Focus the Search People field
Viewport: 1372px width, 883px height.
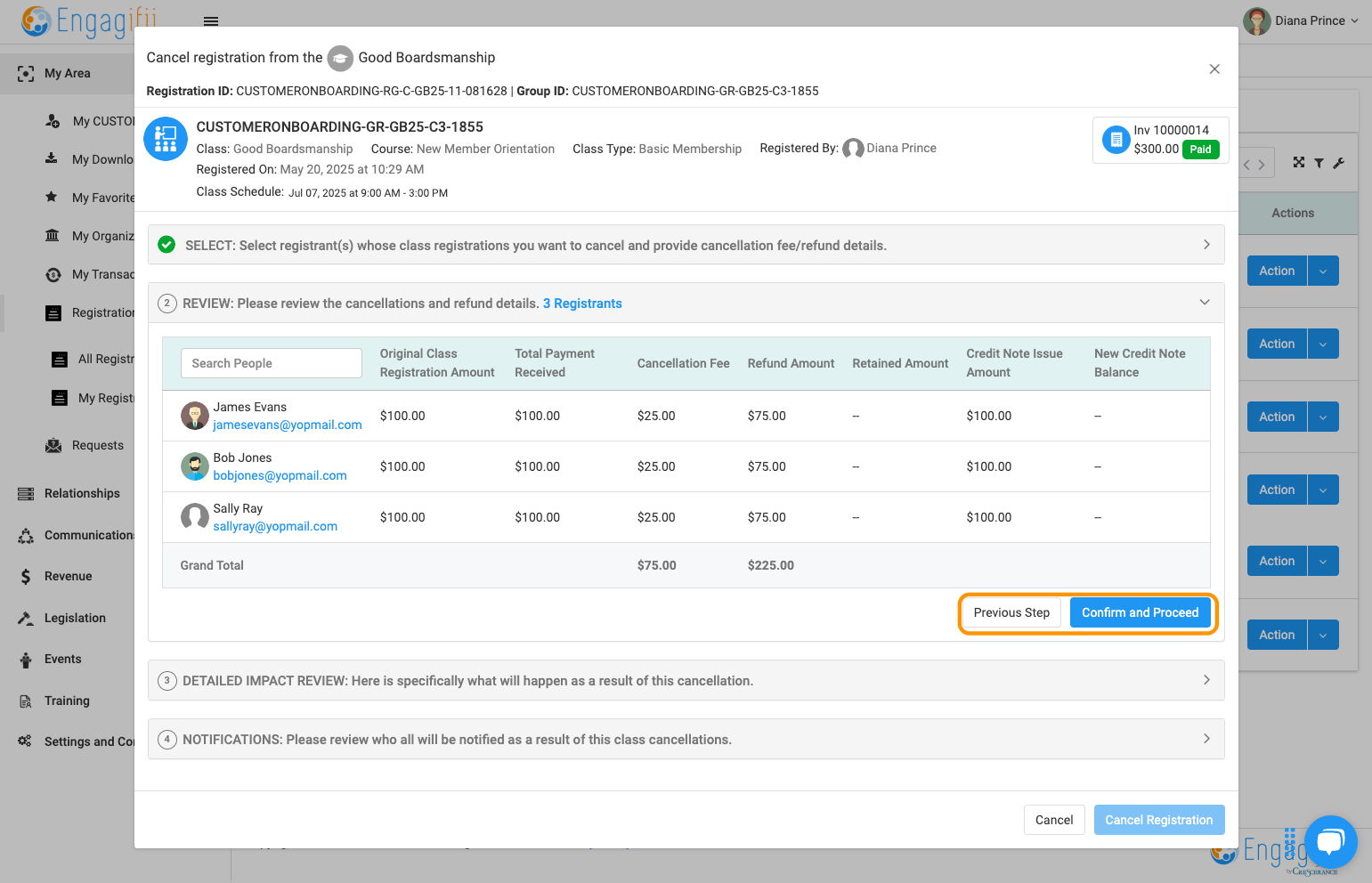click(271, 363)
